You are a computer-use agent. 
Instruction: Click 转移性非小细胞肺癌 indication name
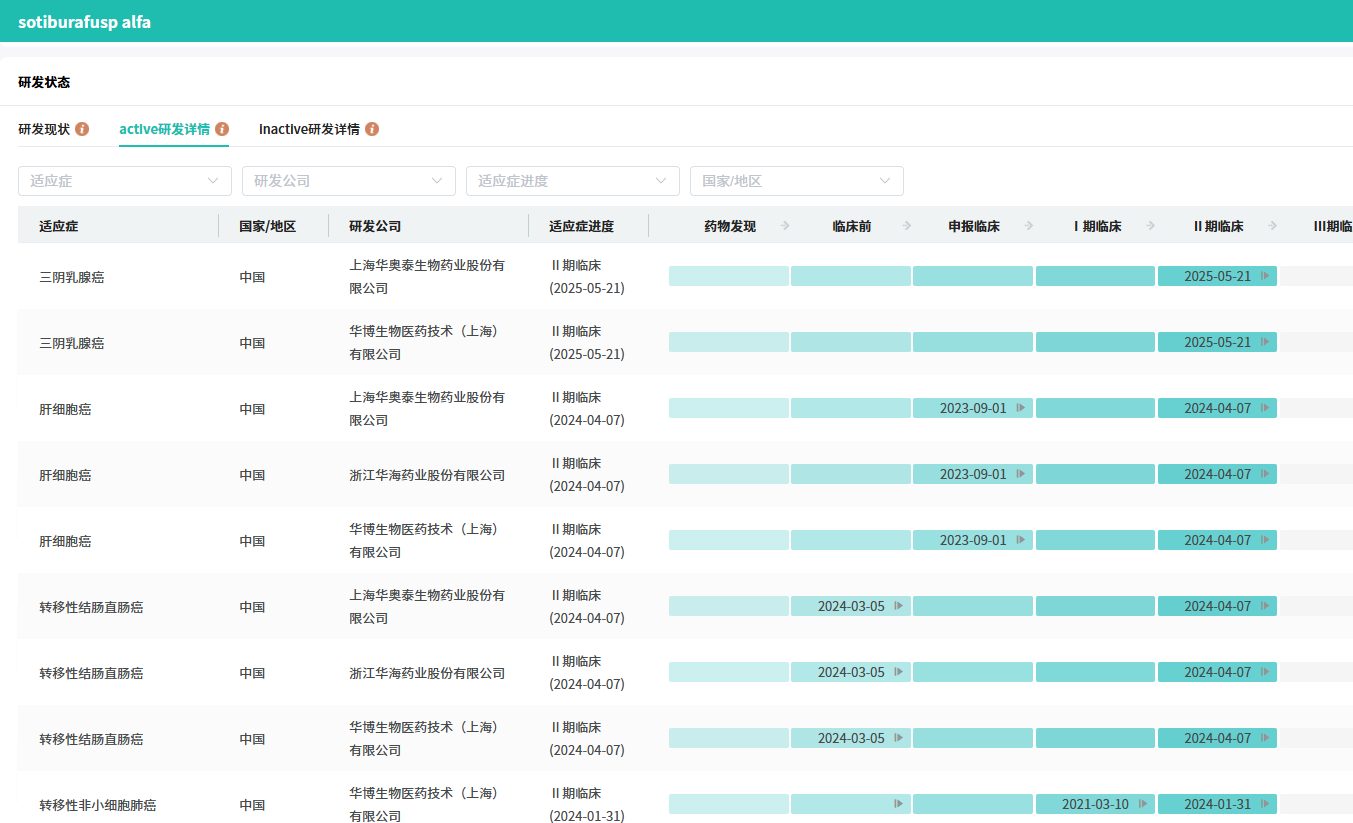click(97, 805)
